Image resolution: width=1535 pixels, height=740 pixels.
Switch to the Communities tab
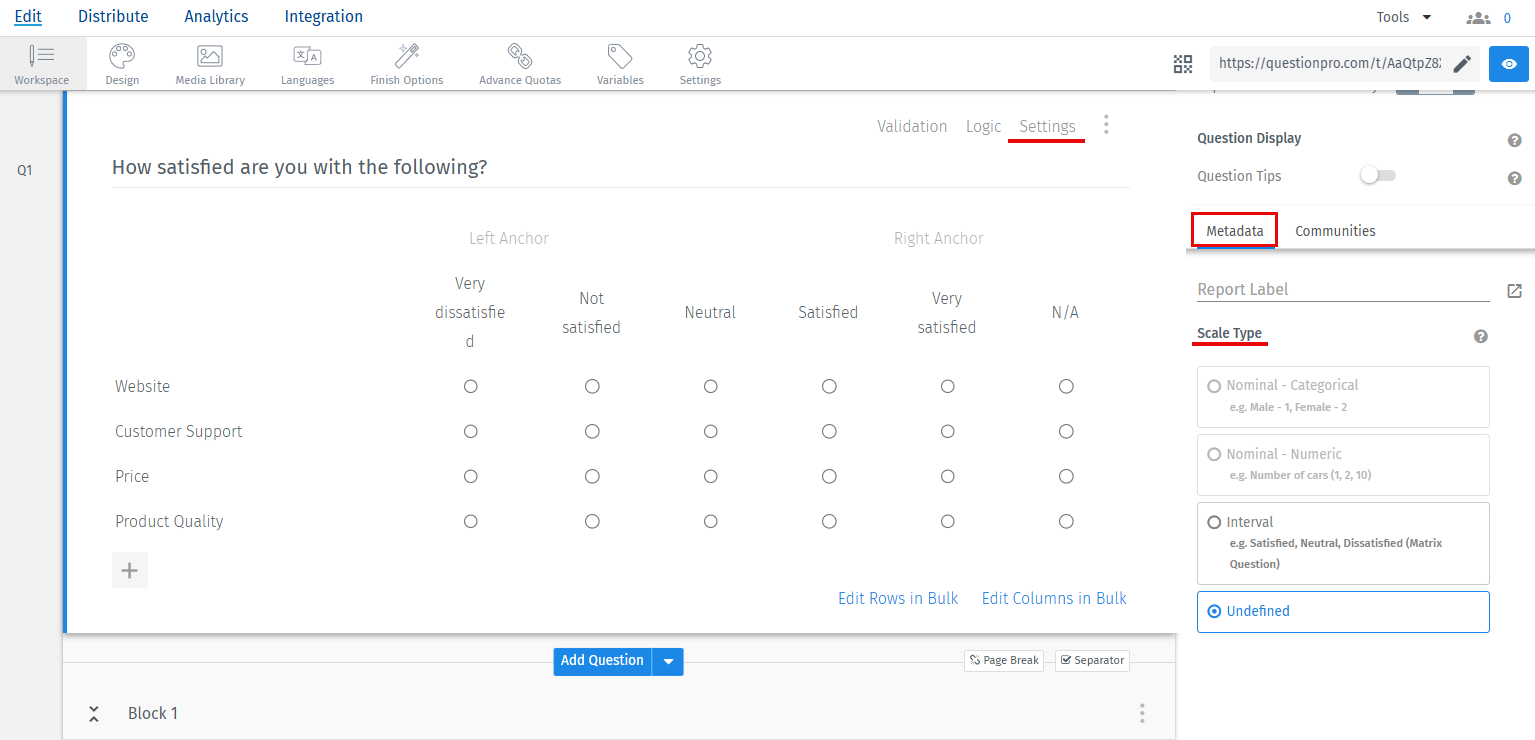point(1335,230)
